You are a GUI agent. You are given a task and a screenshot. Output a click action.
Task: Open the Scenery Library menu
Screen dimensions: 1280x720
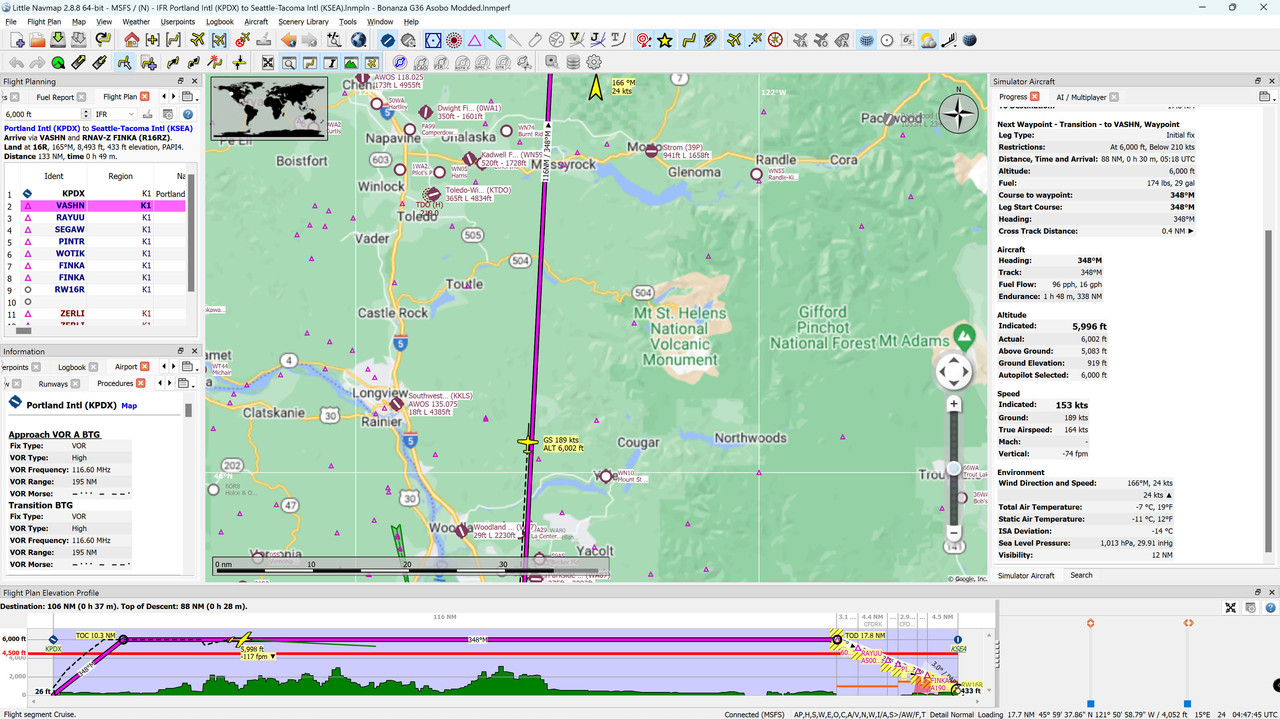coord(303,21)
